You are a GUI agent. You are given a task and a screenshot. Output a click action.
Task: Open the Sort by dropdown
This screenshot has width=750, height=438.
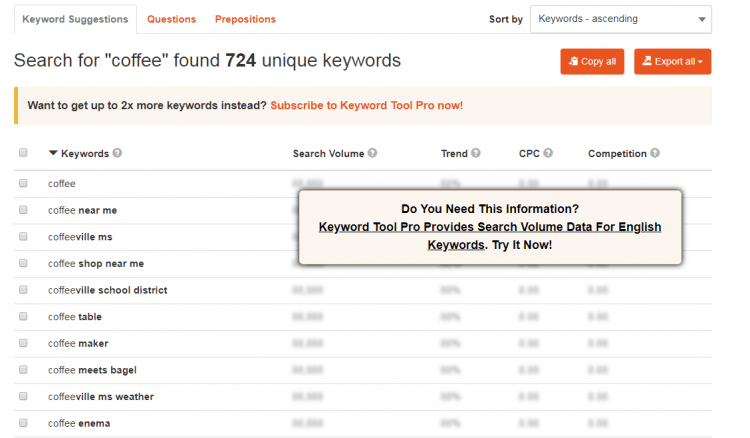(620, 19)
